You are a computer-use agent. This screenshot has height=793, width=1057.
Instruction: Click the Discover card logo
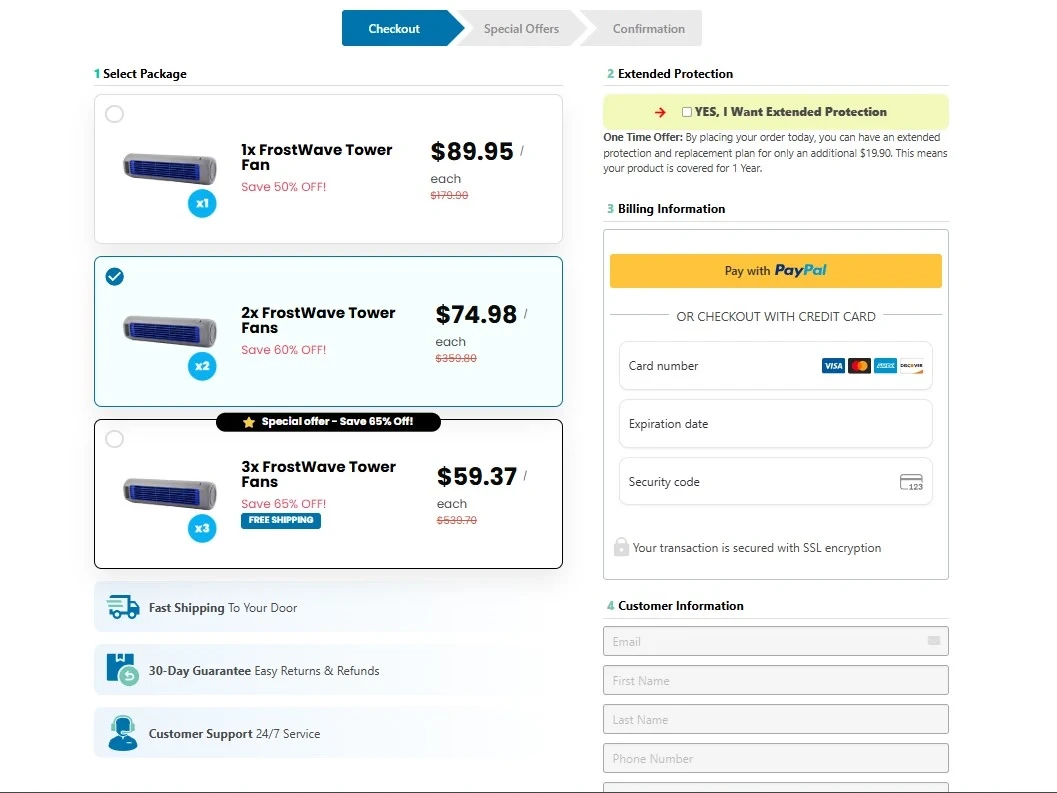(911, 366)
